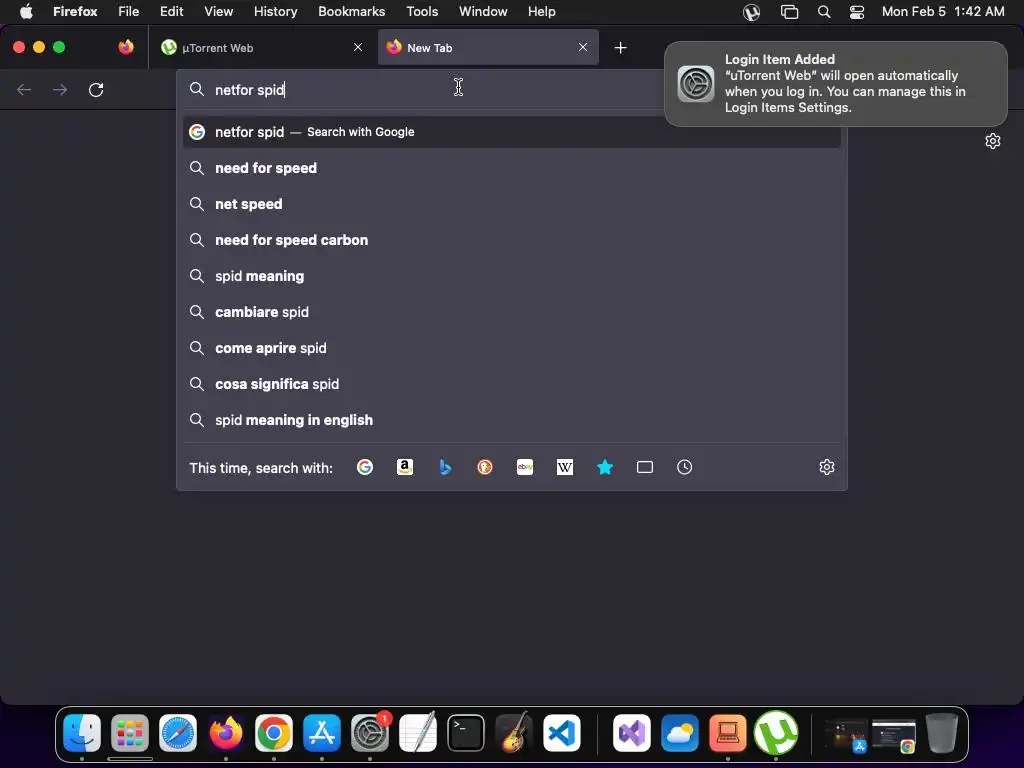This screenshot has height=768, width=1024.
Task: Open the File menu
Action: [129, 12]
